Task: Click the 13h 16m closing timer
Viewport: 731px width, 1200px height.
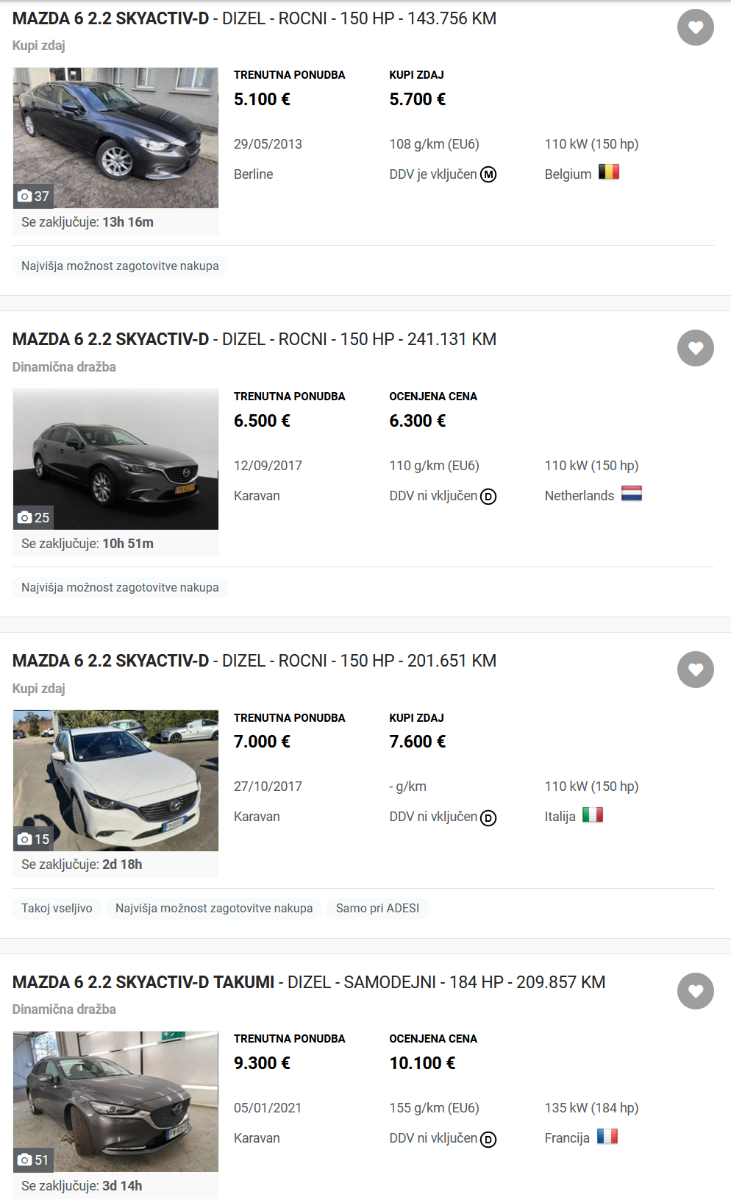Action: pyautogui.click(x=128, y=222)
